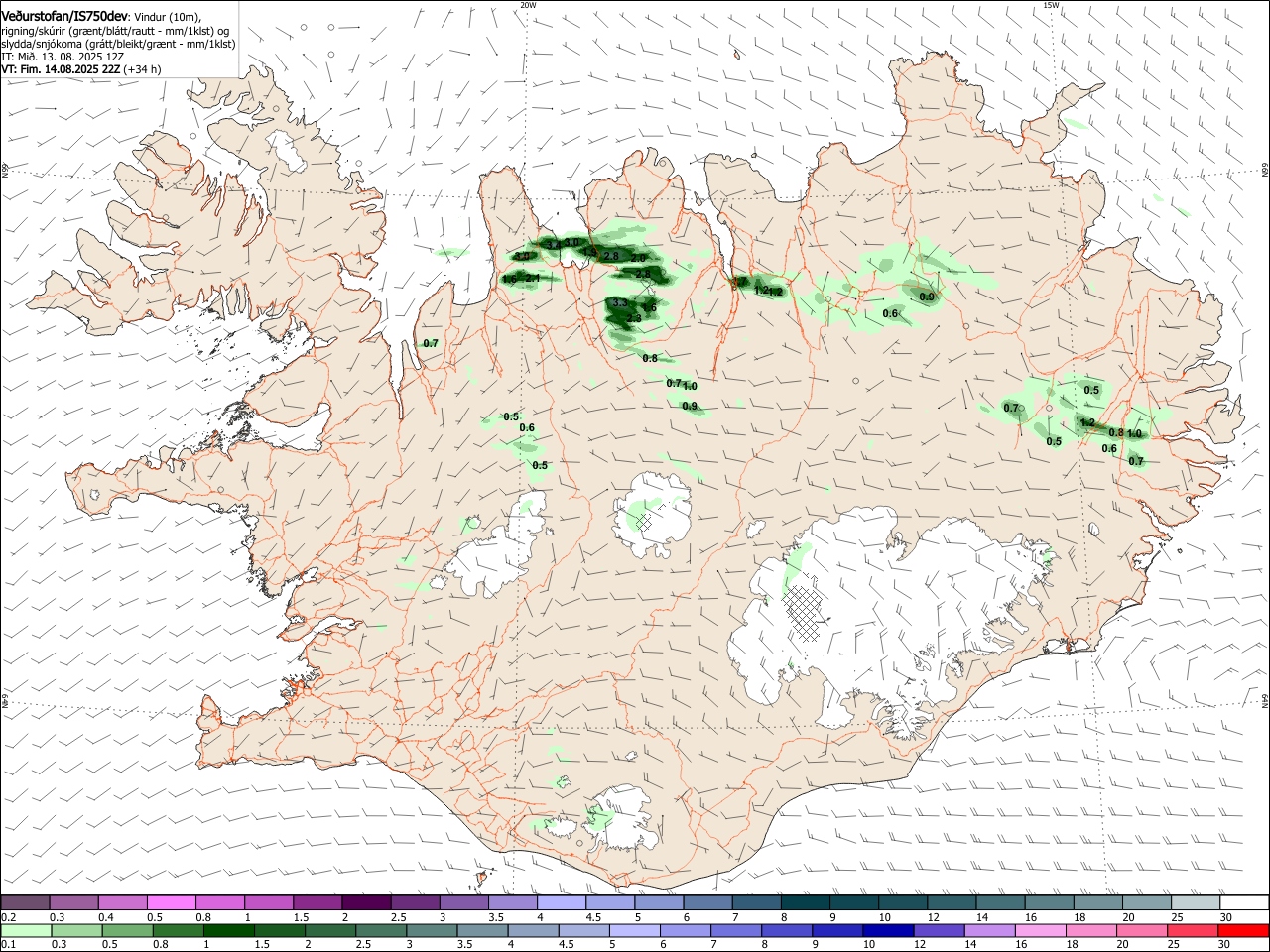Select the bright magenta 0.5–0.8 snow legend swatch
Screen dimensions: 1270x952
pyautogui.click(x=171, y=902)
